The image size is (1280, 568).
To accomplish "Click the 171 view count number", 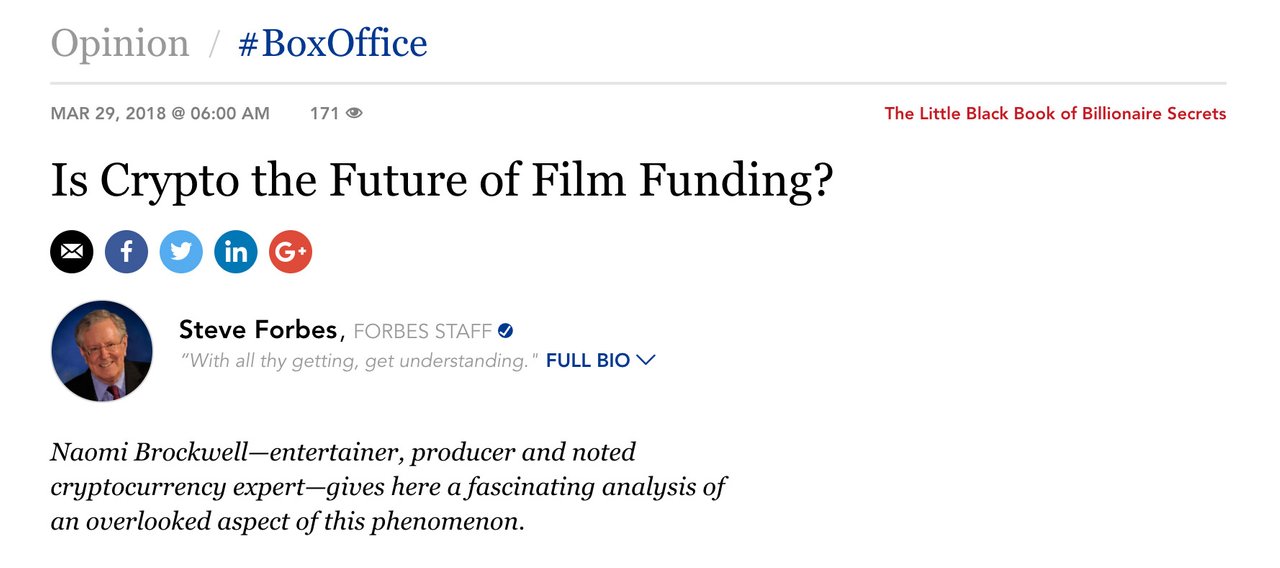I will tap(325, 113).
